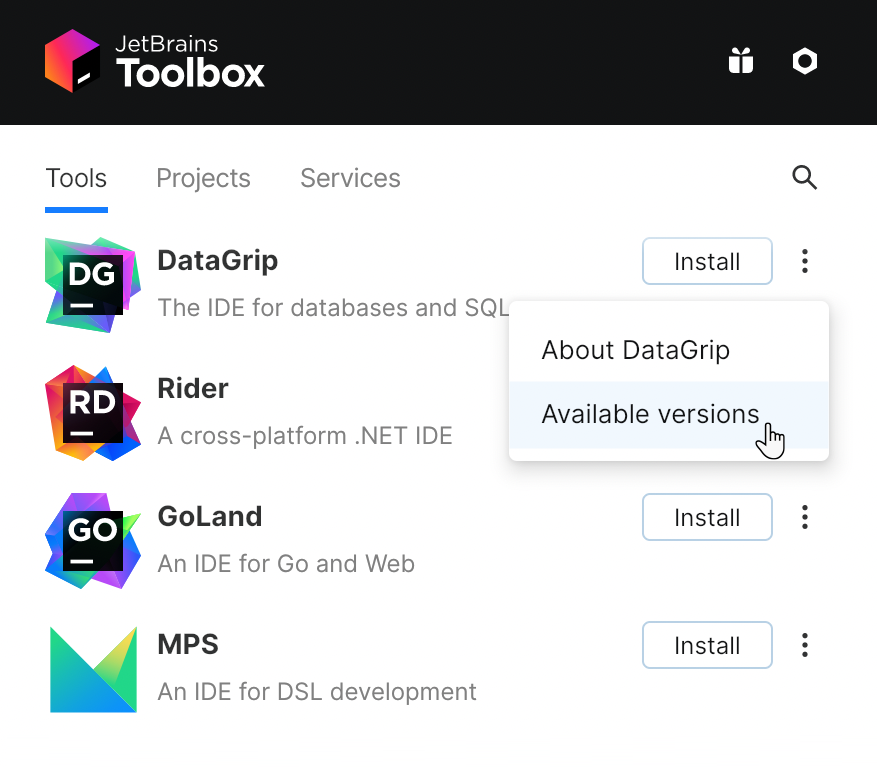Install DataGrip

click(x=707, y=261)
